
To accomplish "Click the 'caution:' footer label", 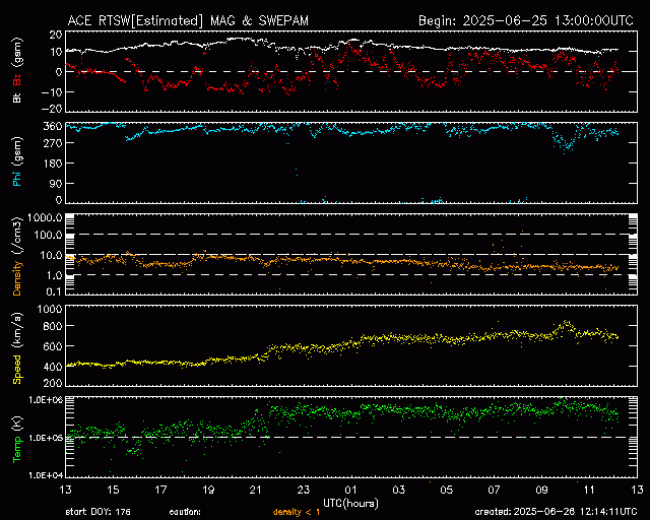I will pyautogui.click(x=185, y=512).
